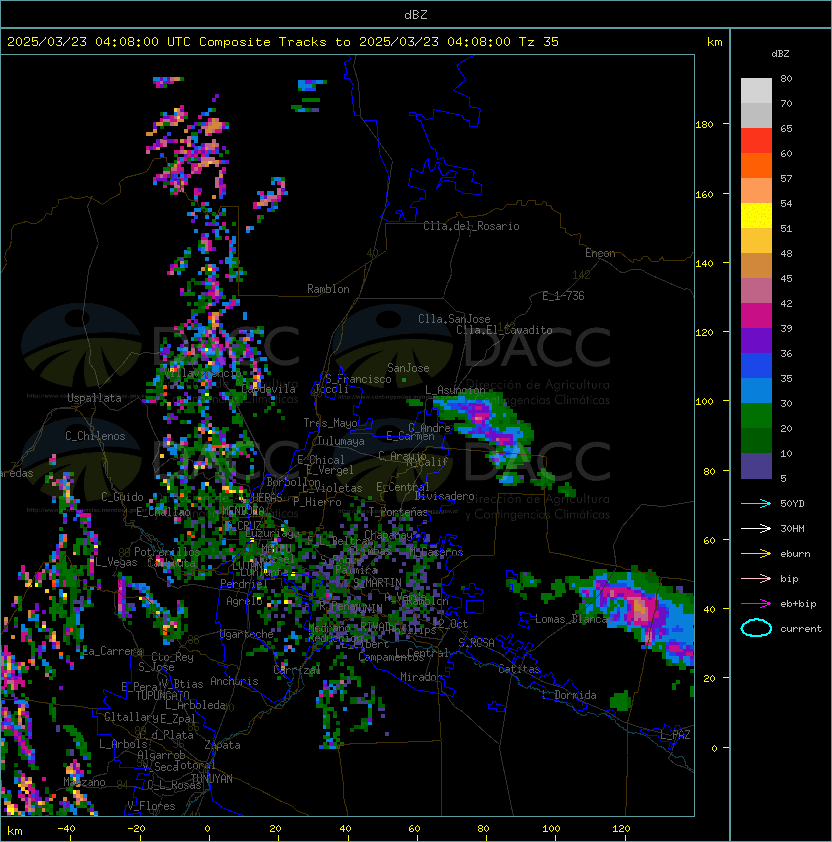Select the magenta swatch between 42 and 39
This screenshot has width=832, height=842.
click(756, 316)
